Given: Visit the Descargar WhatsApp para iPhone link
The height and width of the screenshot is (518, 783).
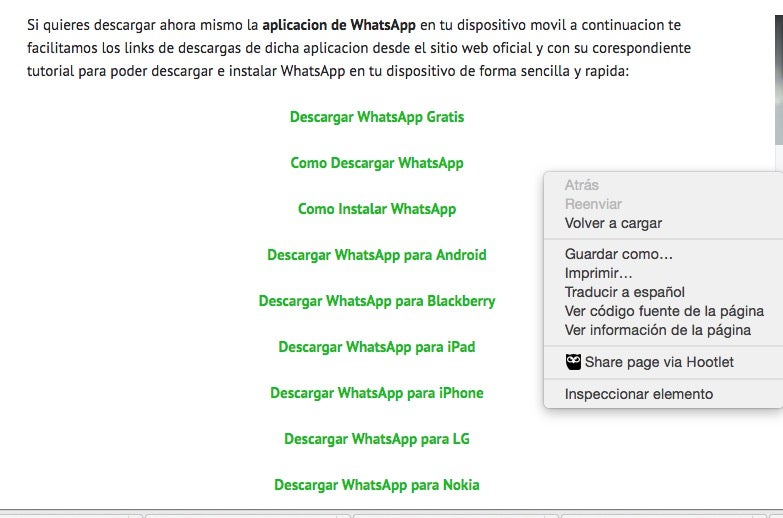Looking at the screenshot, I should pos(377,393).
